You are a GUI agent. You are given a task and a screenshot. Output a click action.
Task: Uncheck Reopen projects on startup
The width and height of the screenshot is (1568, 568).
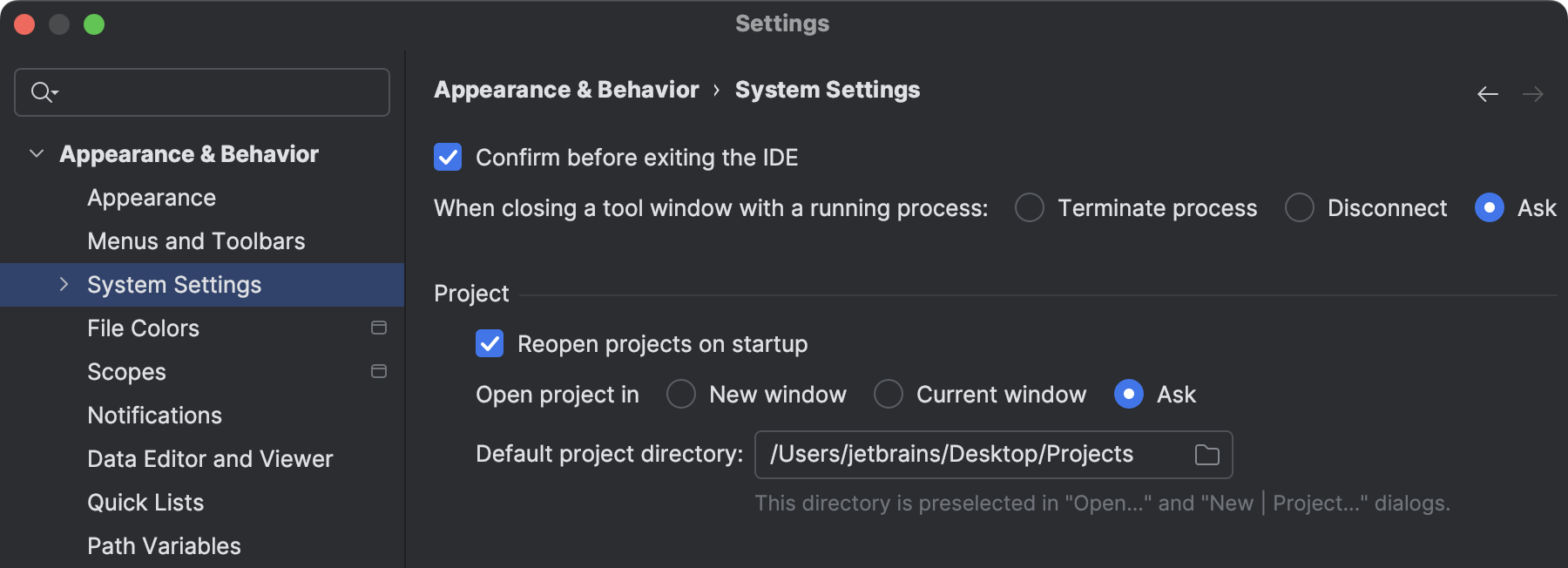[x=490, y=344]
